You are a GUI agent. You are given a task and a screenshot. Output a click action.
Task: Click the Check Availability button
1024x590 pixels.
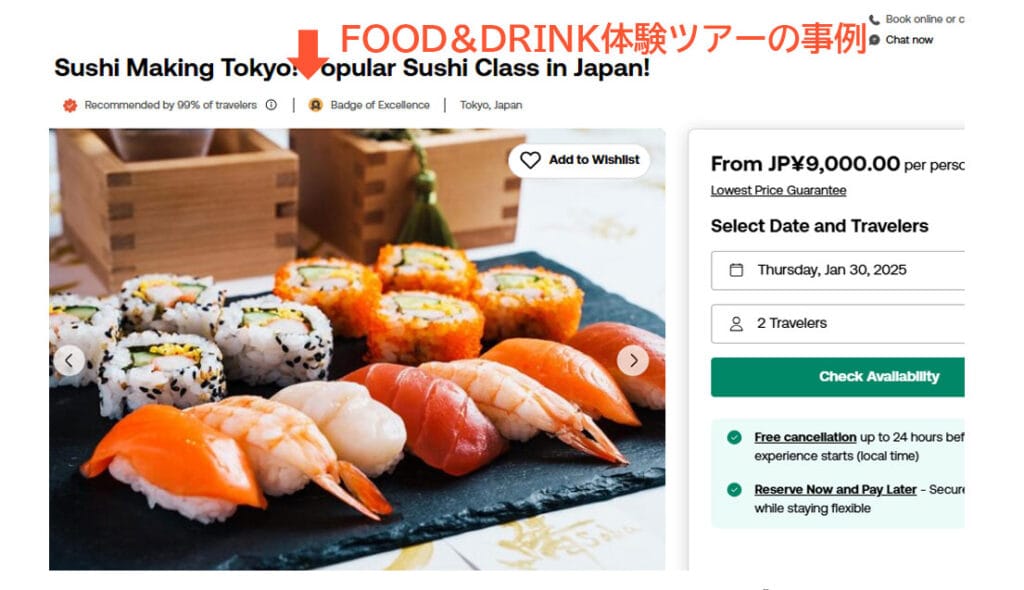(x=838, y=377)
